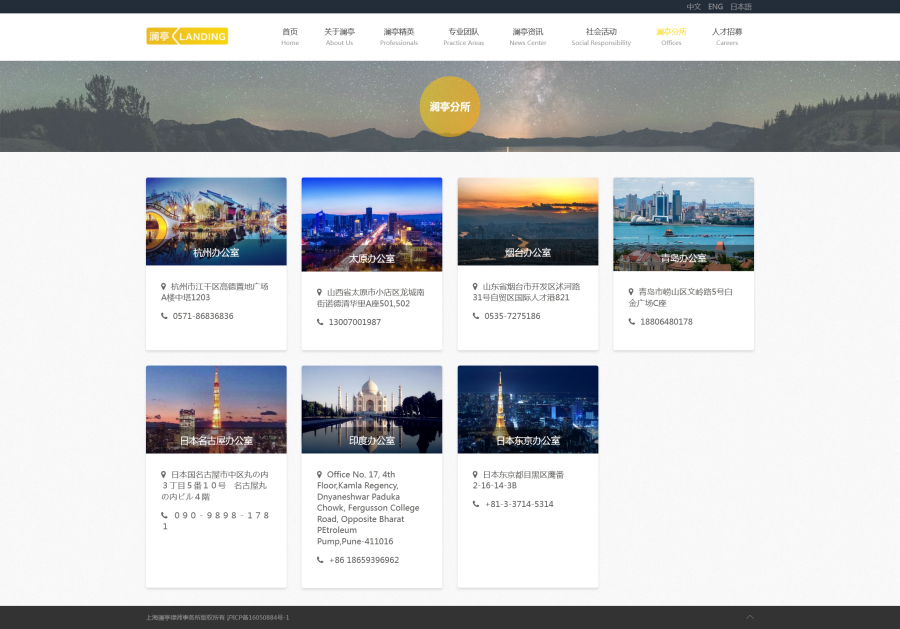Click the location pin in Tokyo office card
The height and width of the screenshot is (629, 900).
(x=476, y=474)
